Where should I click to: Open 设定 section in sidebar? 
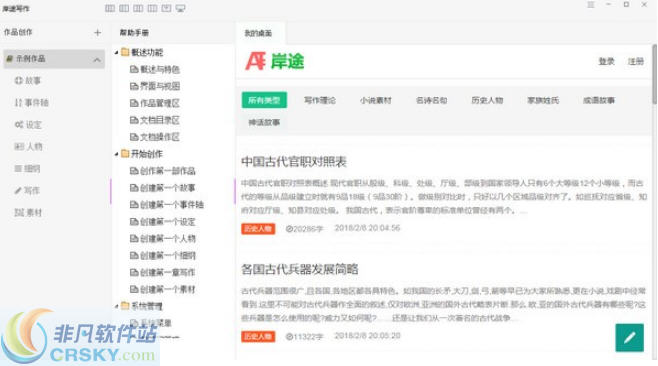pos(28,125)
